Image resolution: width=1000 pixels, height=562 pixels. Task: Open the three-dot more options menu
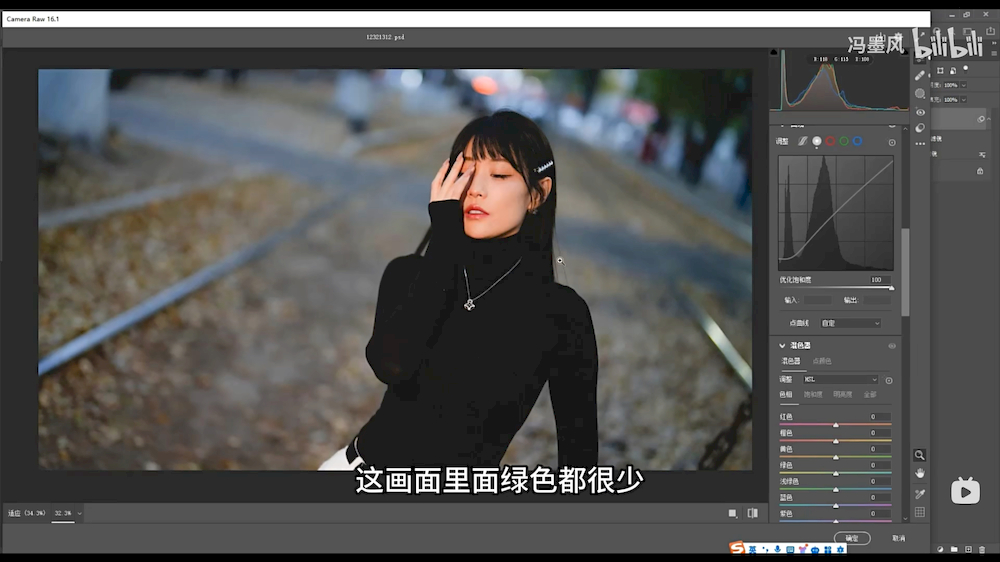[920, 144]
